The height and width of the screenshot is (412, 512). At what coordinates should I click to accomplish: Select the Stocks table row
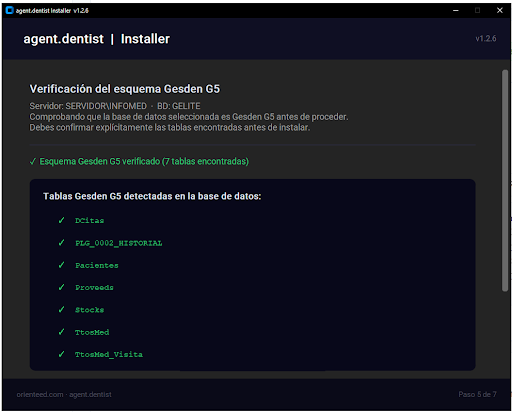click(89, 310)
